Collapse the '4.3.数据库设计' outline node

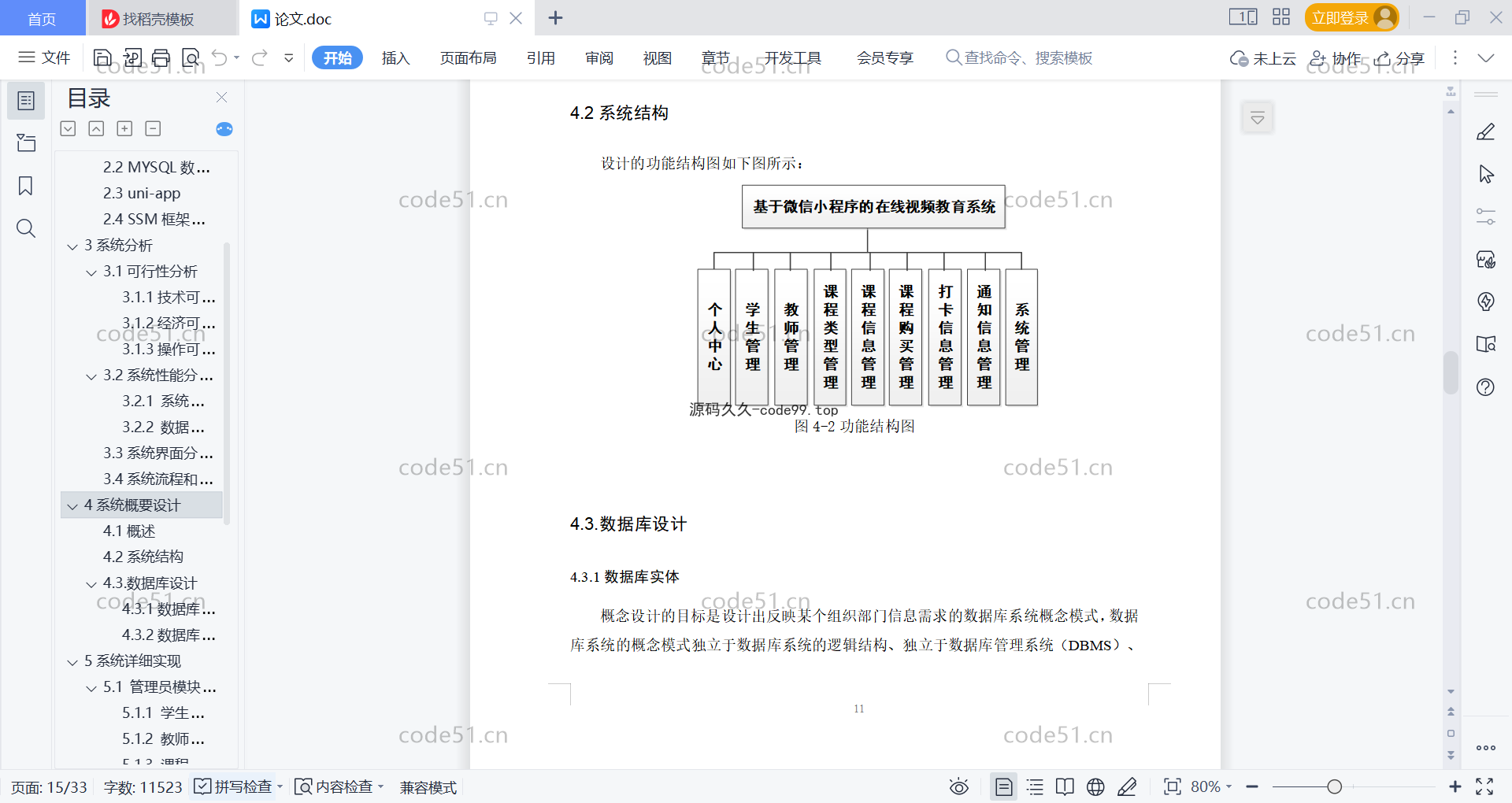(x=91, y=584)
